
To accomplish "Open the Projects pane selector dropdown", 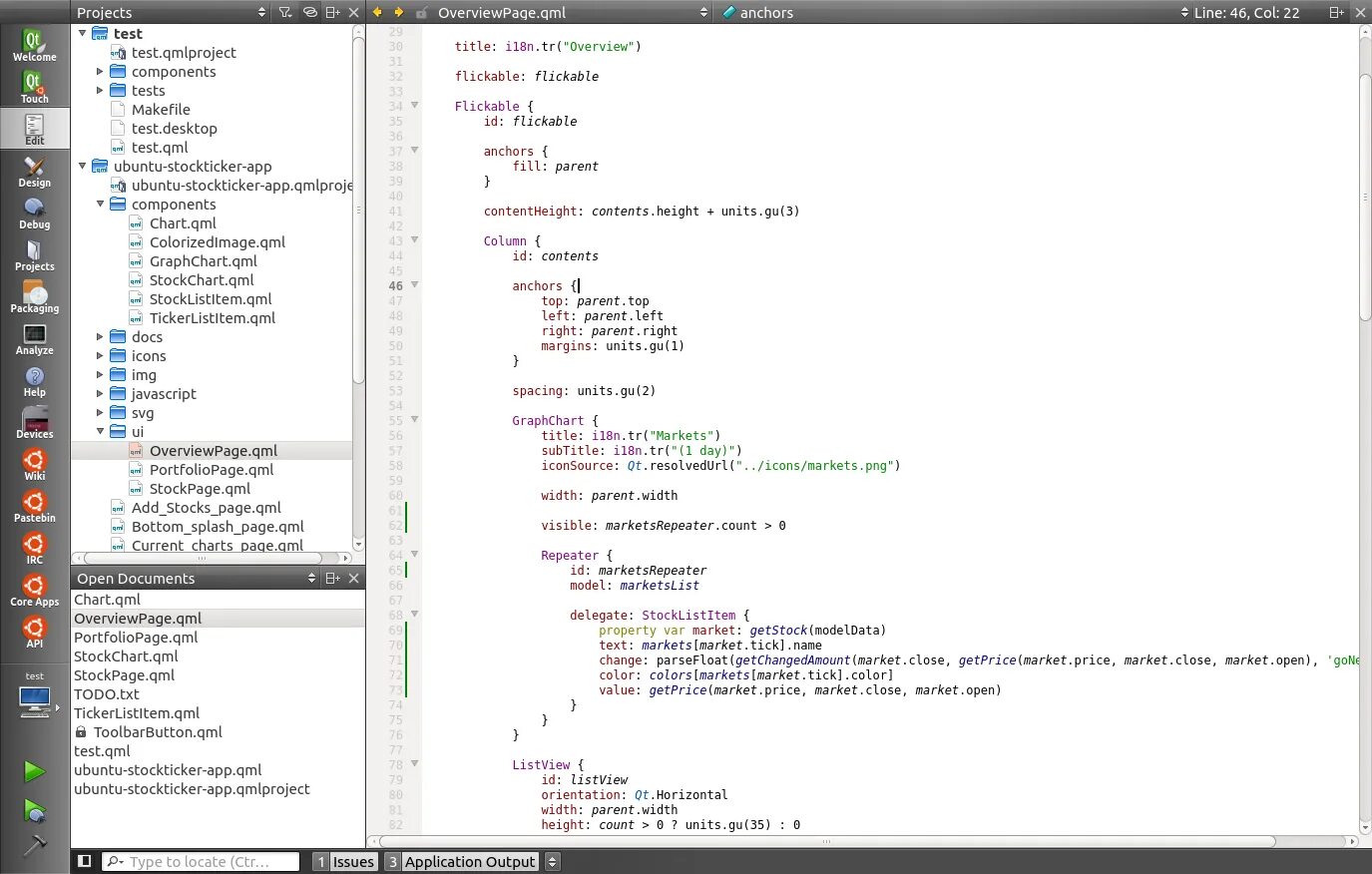I will coord(260,12).
